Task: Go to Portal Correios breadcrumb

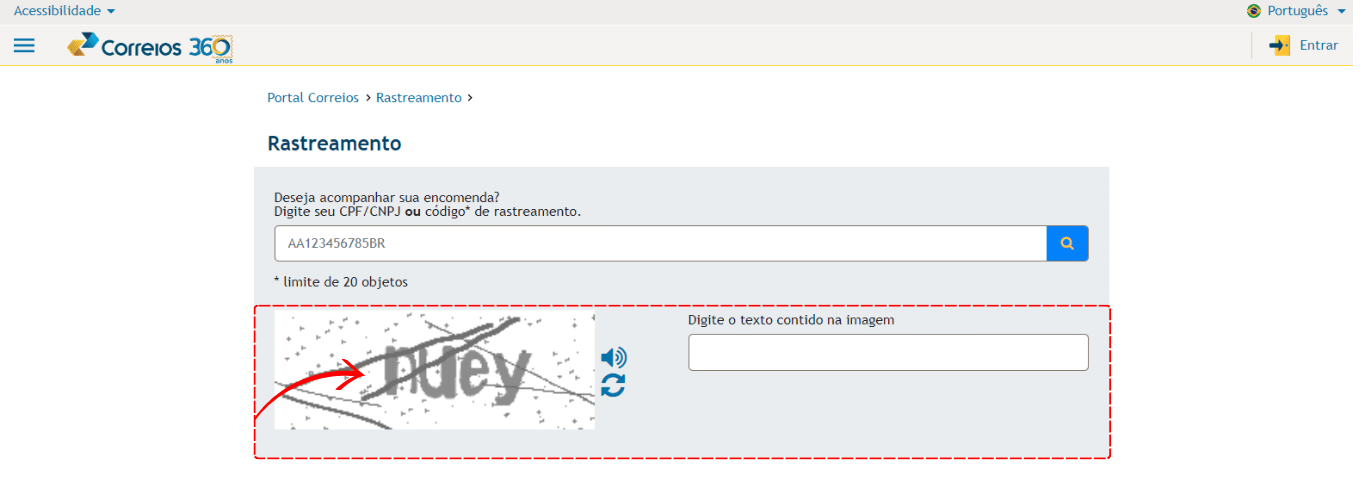Action: click(313, 98)
